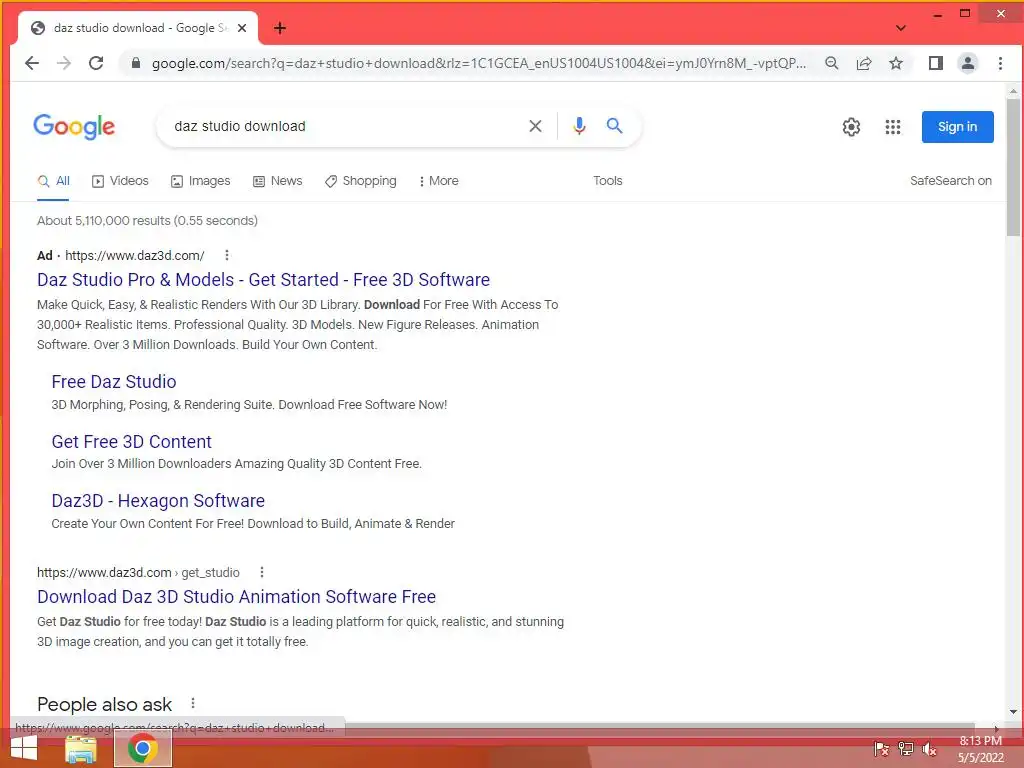Expand the More search categories

tap(438, 181)
